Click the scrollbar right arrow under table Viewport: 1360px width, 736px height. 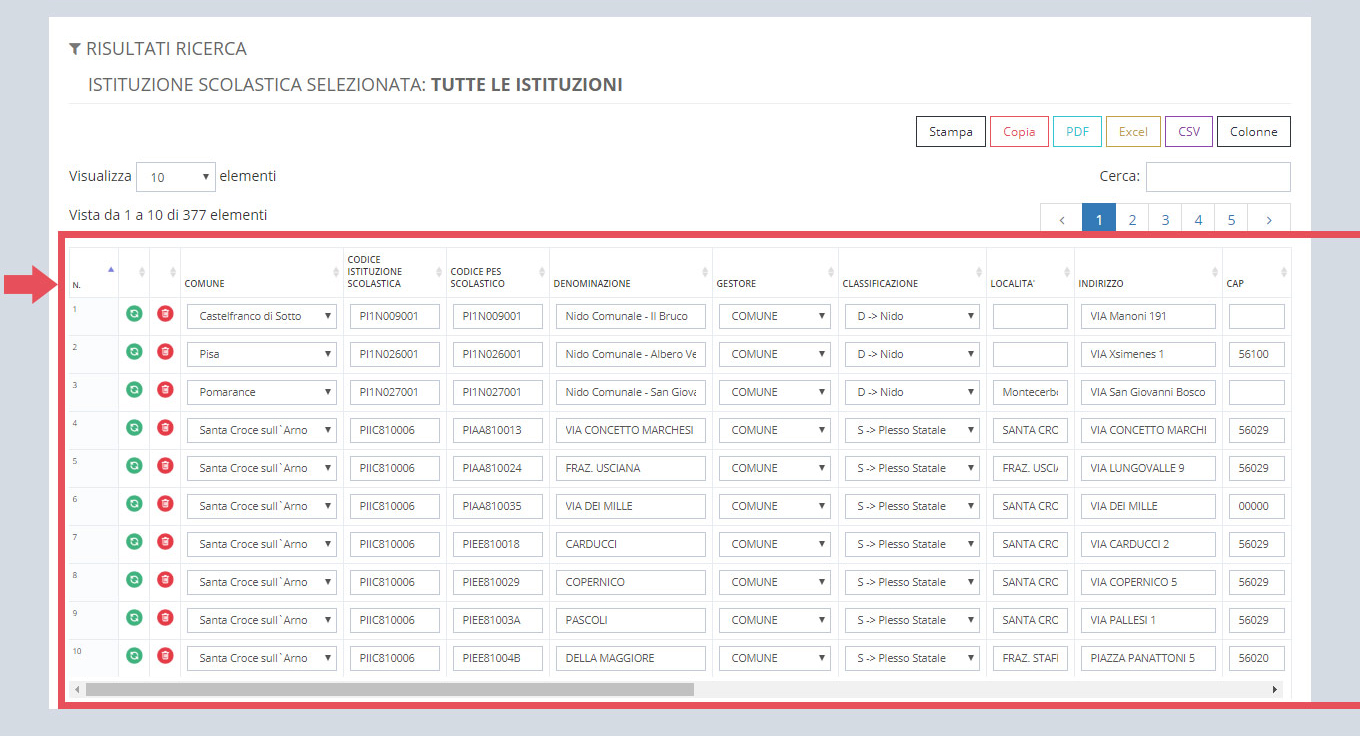click(x=1274, y=689)
